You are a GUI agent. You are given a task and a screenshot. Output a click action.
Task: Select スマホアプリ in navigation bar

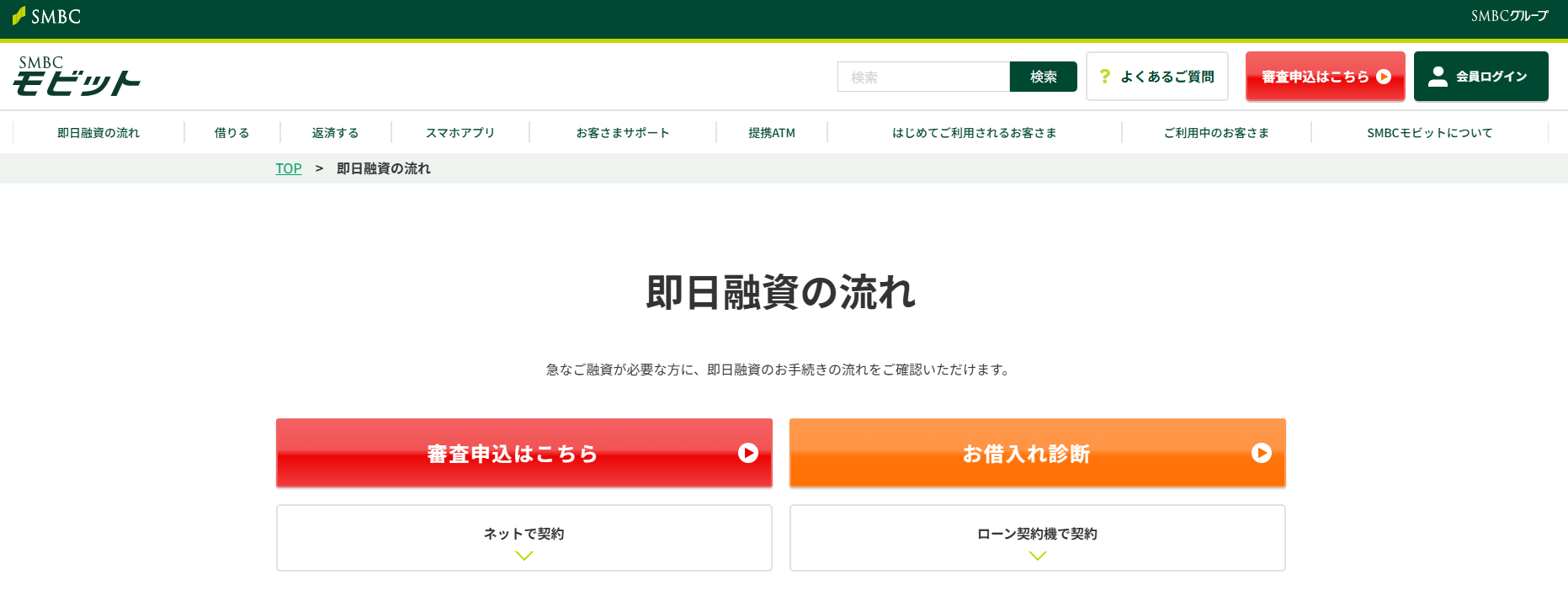click(460, 133)
